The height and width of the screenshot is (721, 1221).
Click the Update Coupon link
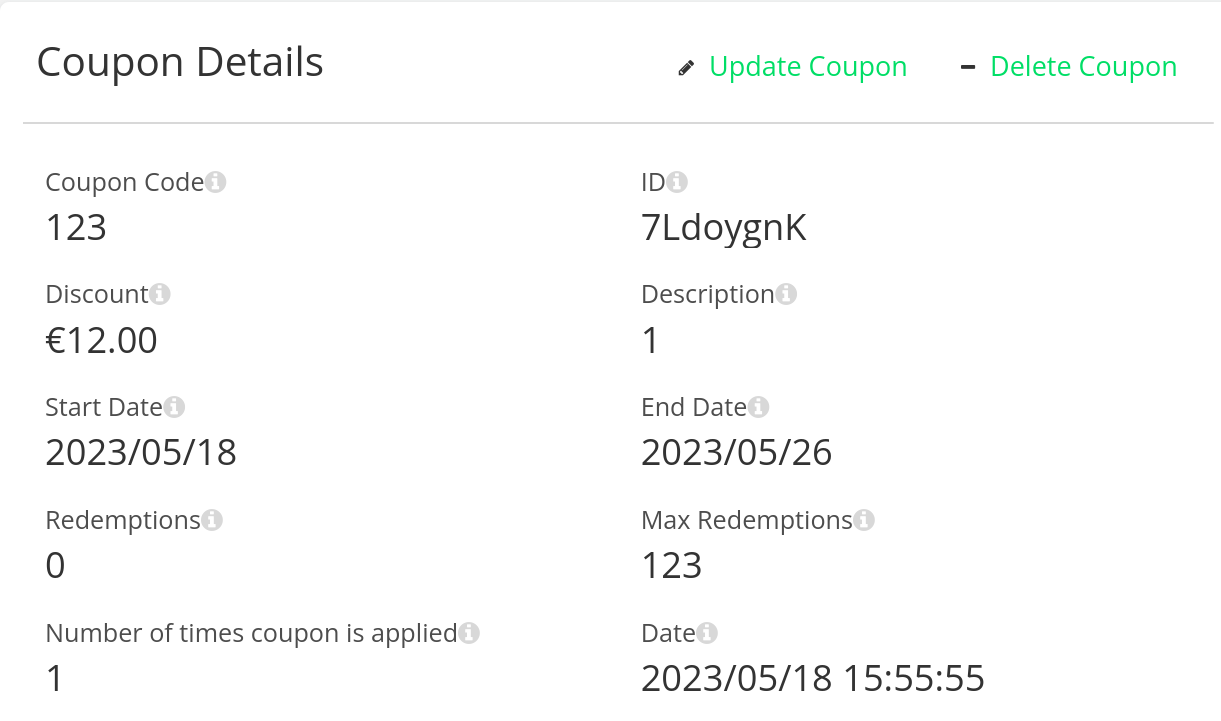[807, 66]
